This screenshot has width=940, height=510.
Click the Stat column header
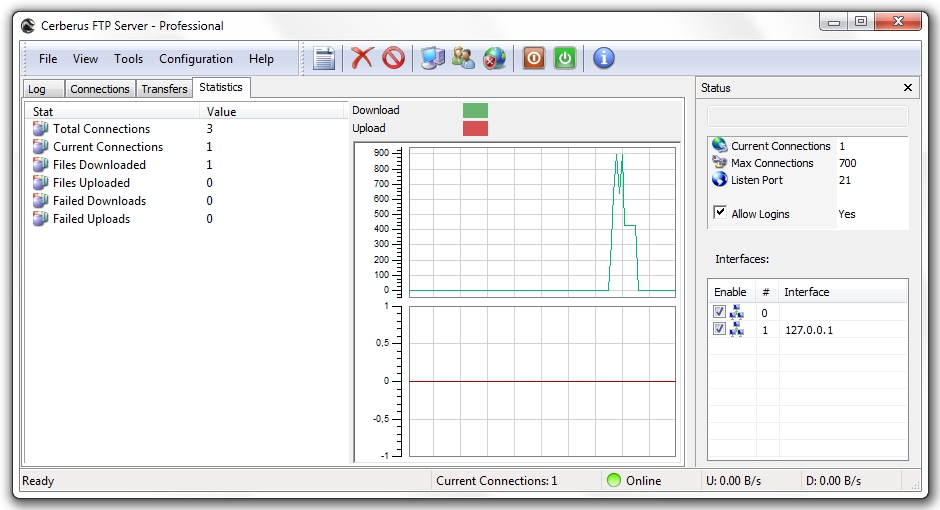(x=112, y=111)
